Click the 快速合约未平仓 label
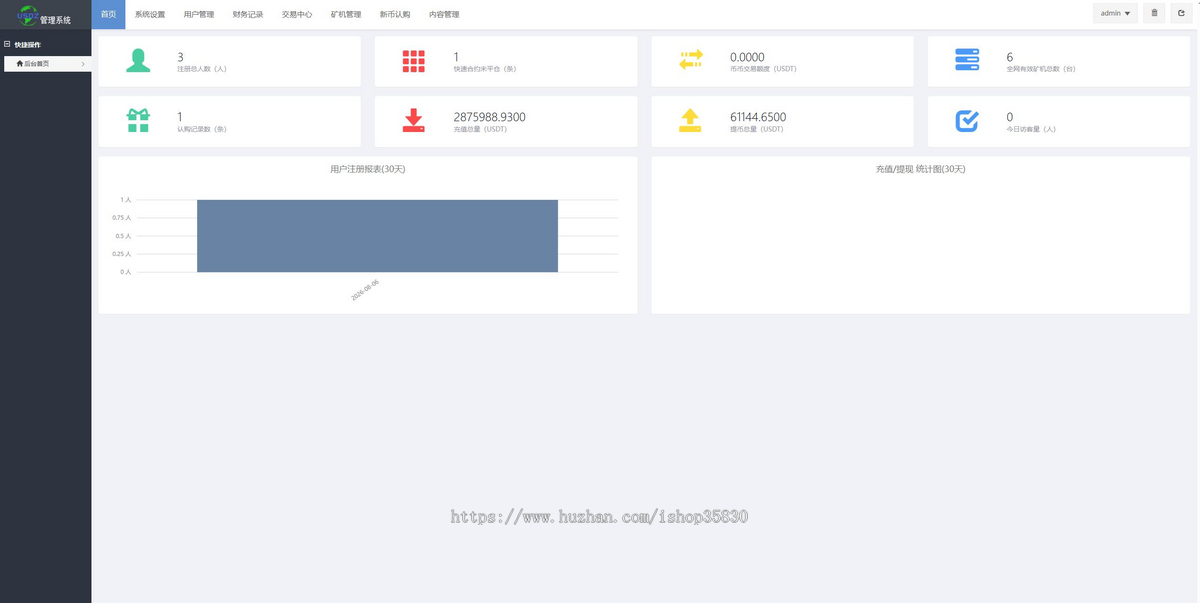1200x603 pixels. click(485, 69)
